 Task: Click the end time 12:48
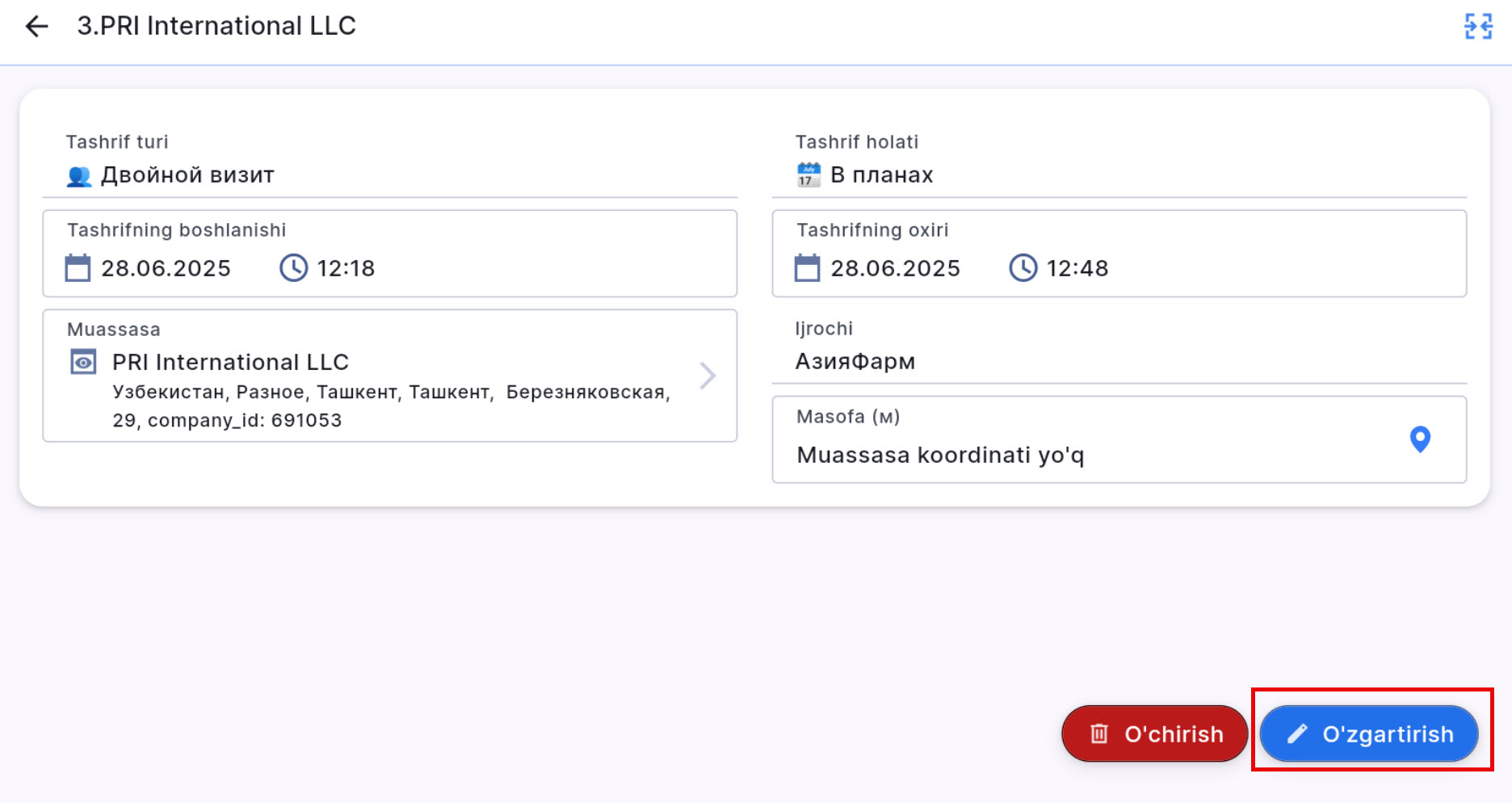coord(1077,268)
